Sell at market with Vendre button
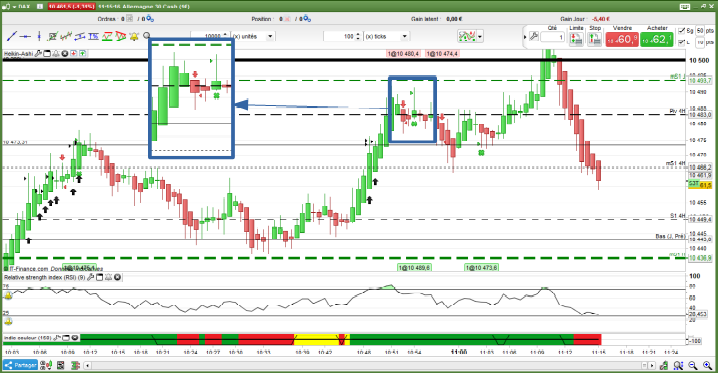 point(622,39)
